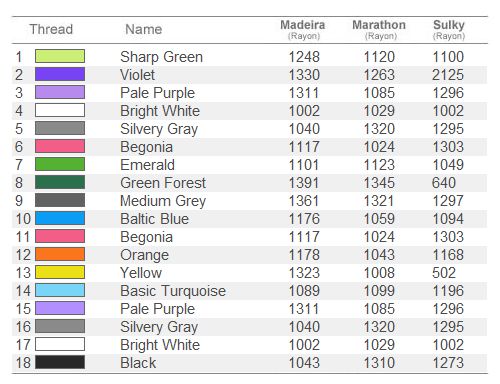Click Madeira value 1089 for Basic Turquoise

pos(304,291)
